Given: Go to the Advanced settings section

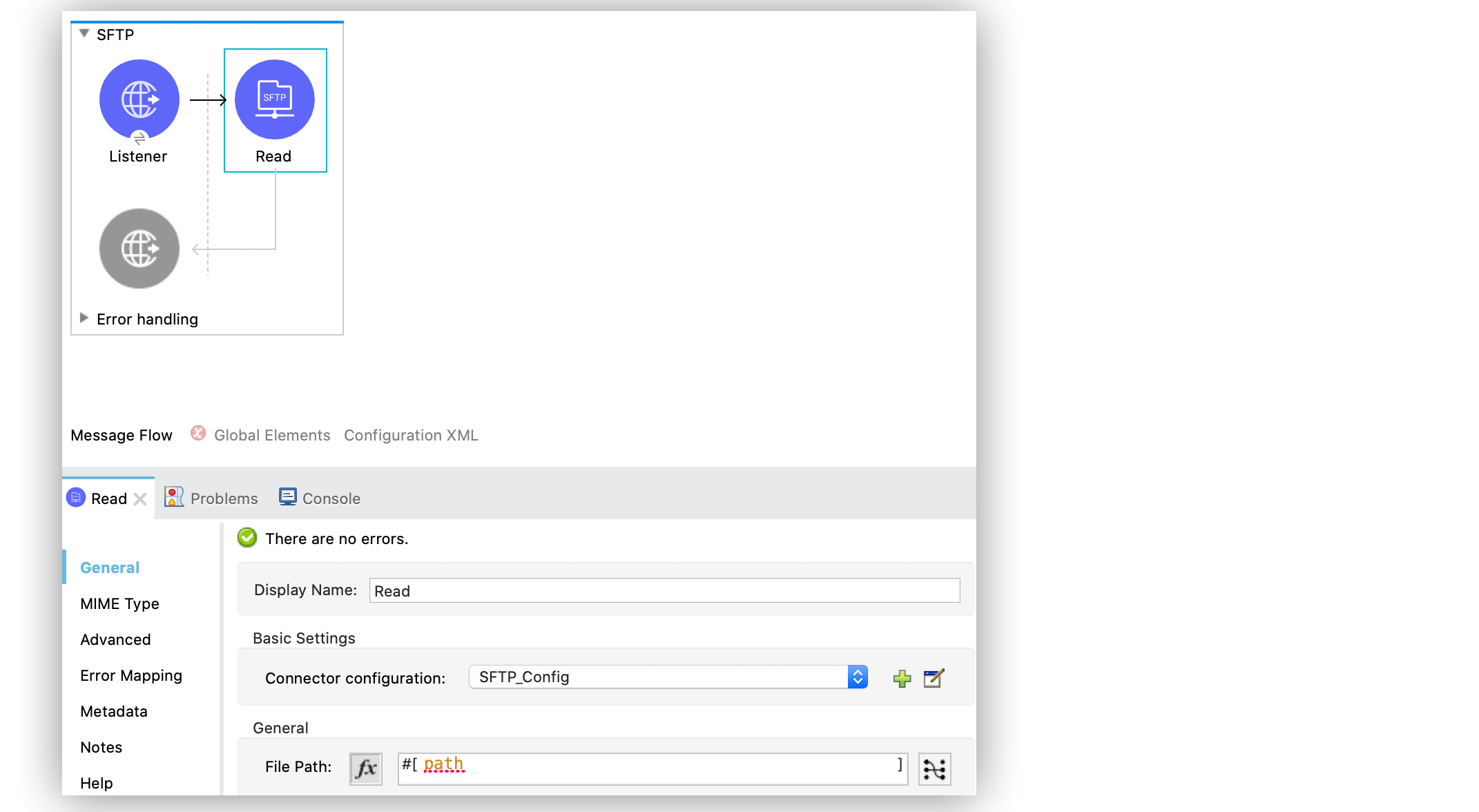Looking at the screenshot, I should 115,639.
